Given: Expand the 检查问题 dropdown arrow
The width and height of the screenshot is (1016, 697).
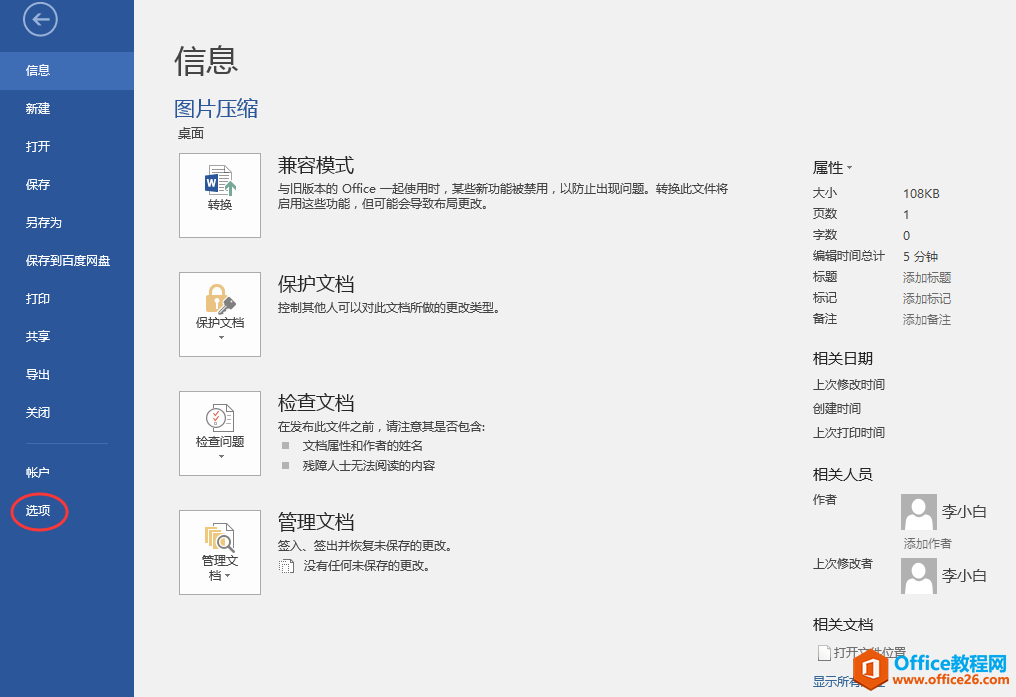Looking at the screenshot, I should click(220, 457).
